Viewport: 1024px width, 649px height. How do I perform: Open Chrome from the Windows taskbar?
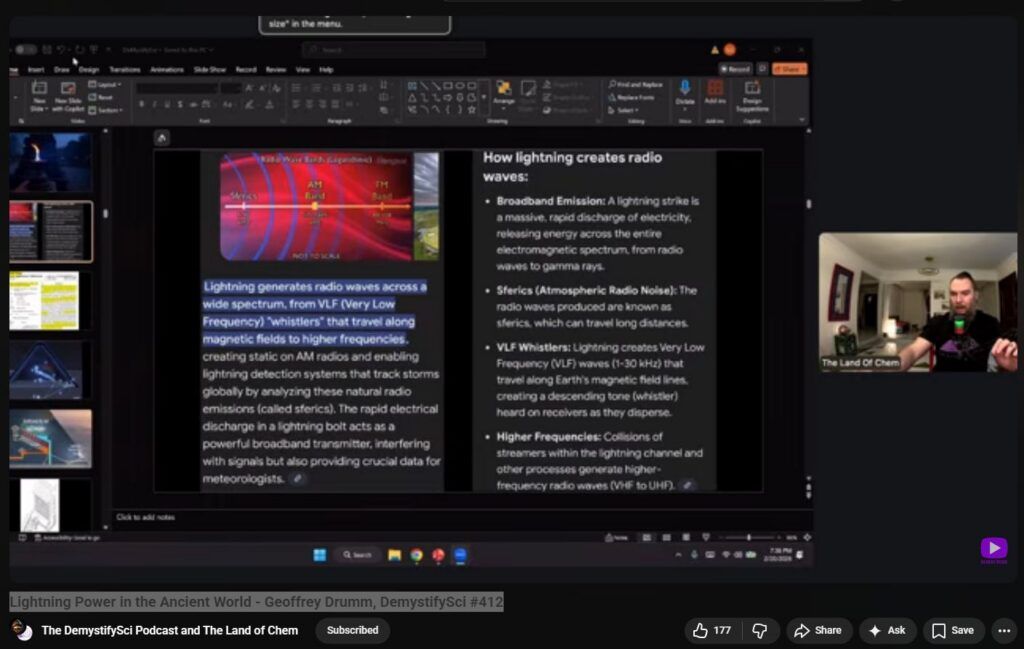[416, 555]
